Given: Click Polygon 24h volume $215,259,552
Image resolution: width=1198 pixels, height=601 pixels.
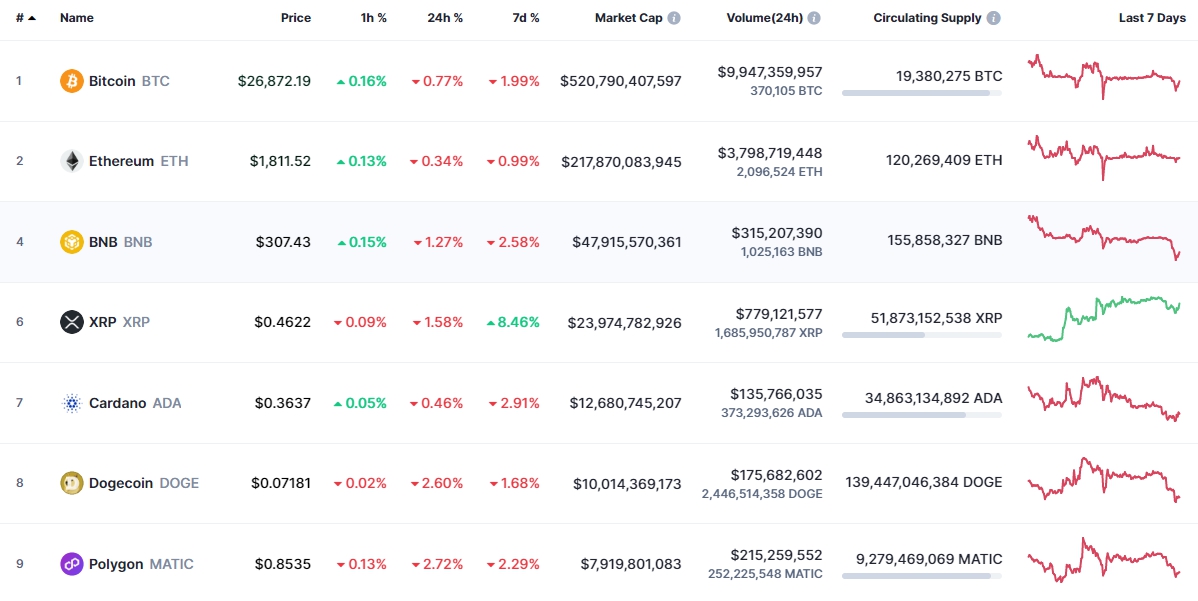Looking at the screenshot, I should click(x=776, y=555).
